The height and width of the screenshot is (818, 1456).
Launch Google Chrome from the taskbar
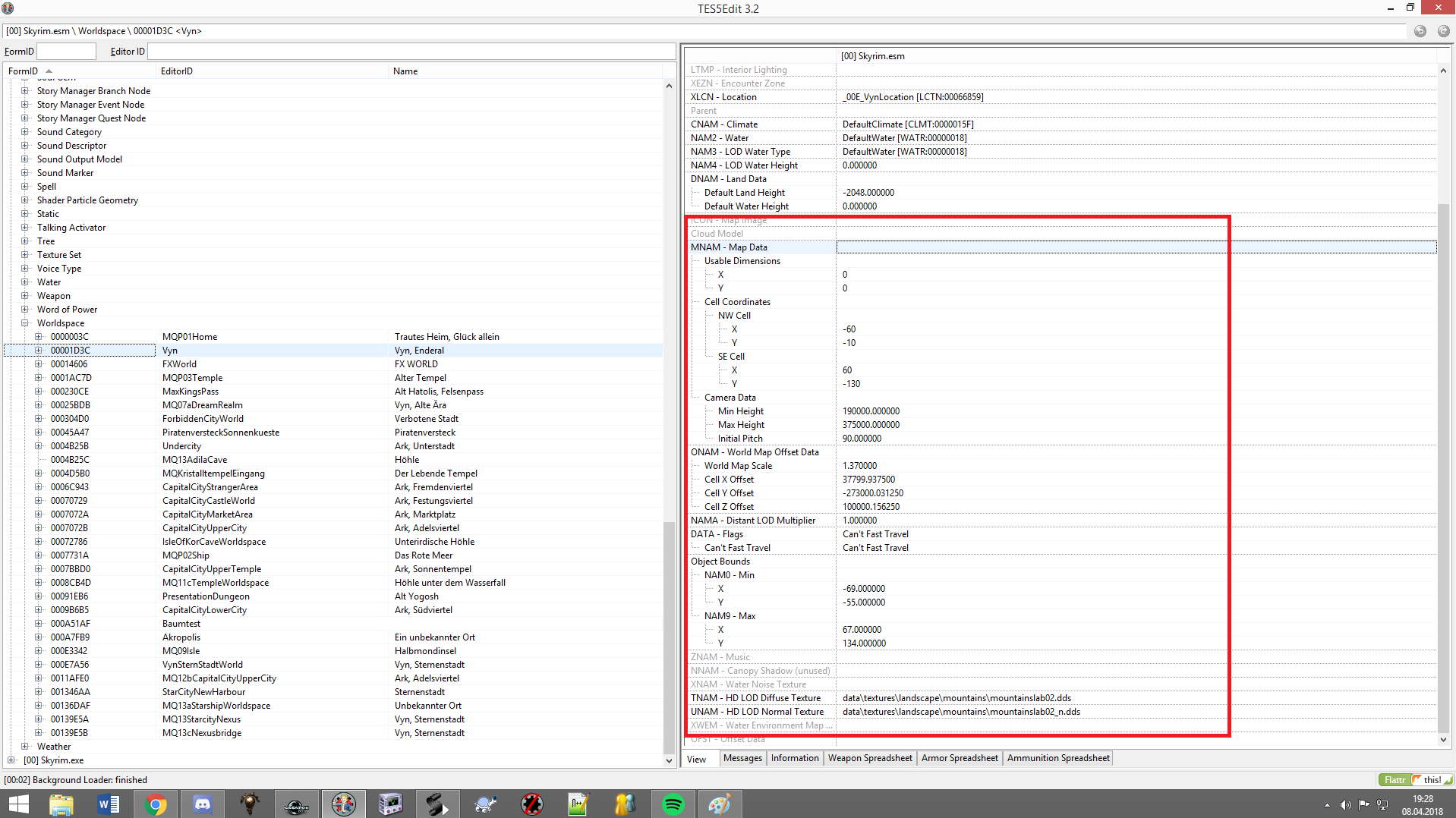click(156, 804)
